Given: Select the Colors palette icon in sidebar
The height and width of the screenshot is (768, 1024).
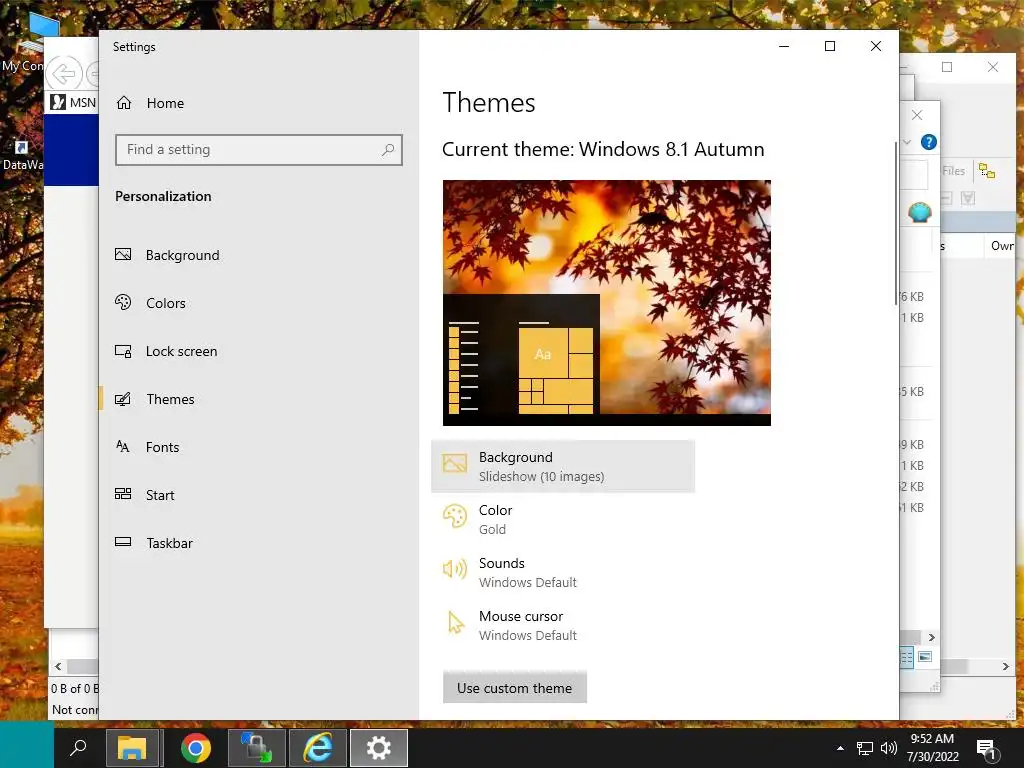Looking at the screenshot, I should tap(123, 302).
